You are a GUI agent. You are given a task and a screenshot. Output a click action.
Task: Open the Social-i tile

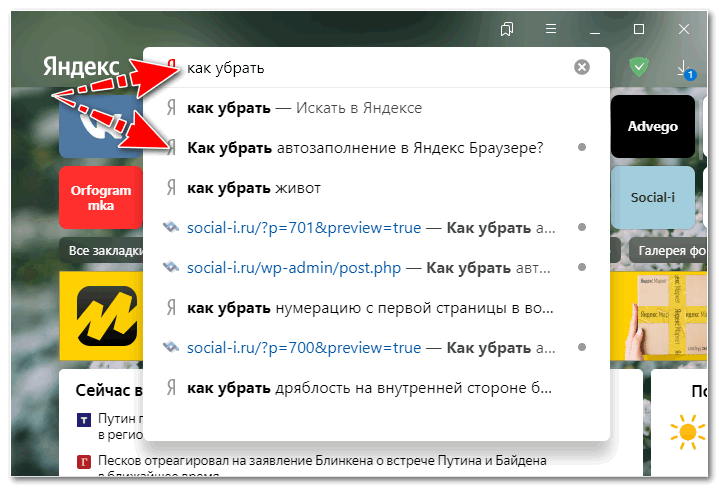pos(653,198)
